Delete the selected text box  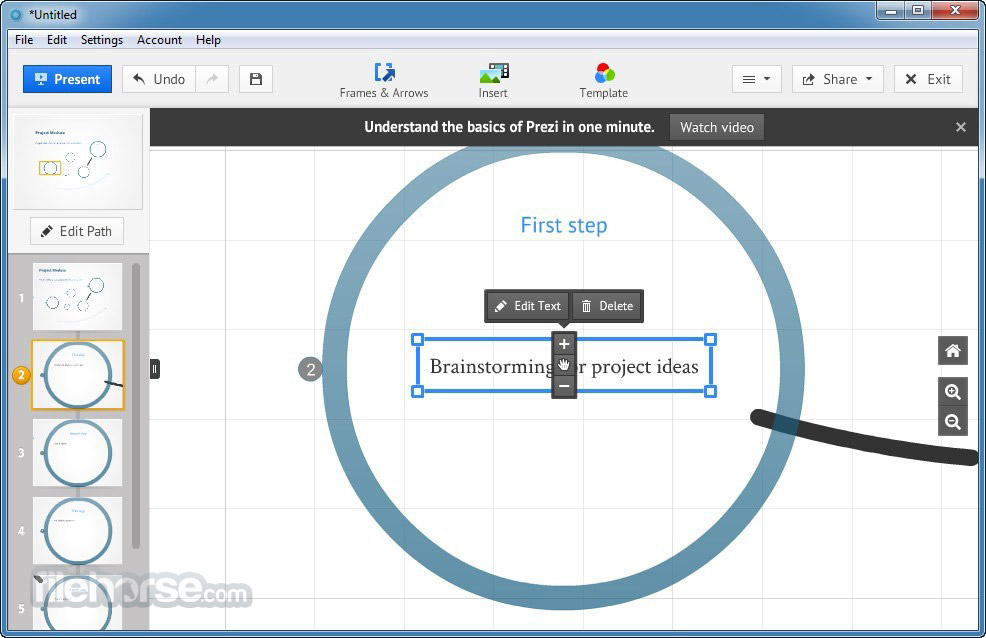coord(607,306)
